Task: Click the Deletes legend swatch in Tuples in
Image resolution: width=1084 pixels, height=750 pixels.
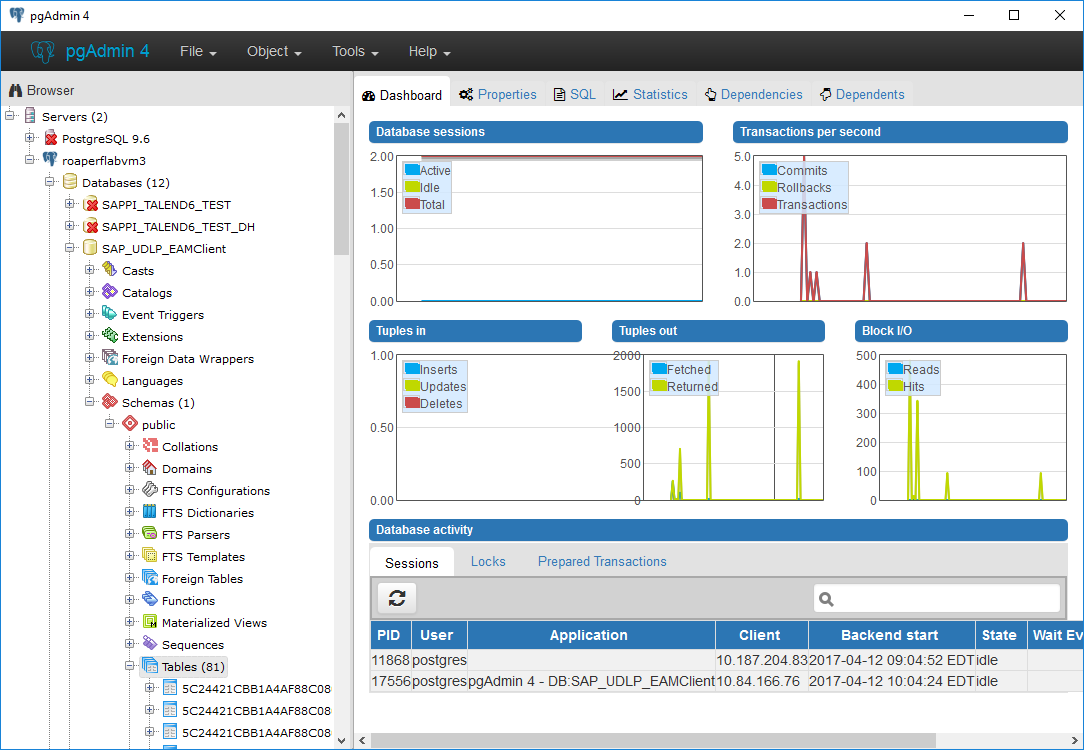Action: click(x=412, y=403)
